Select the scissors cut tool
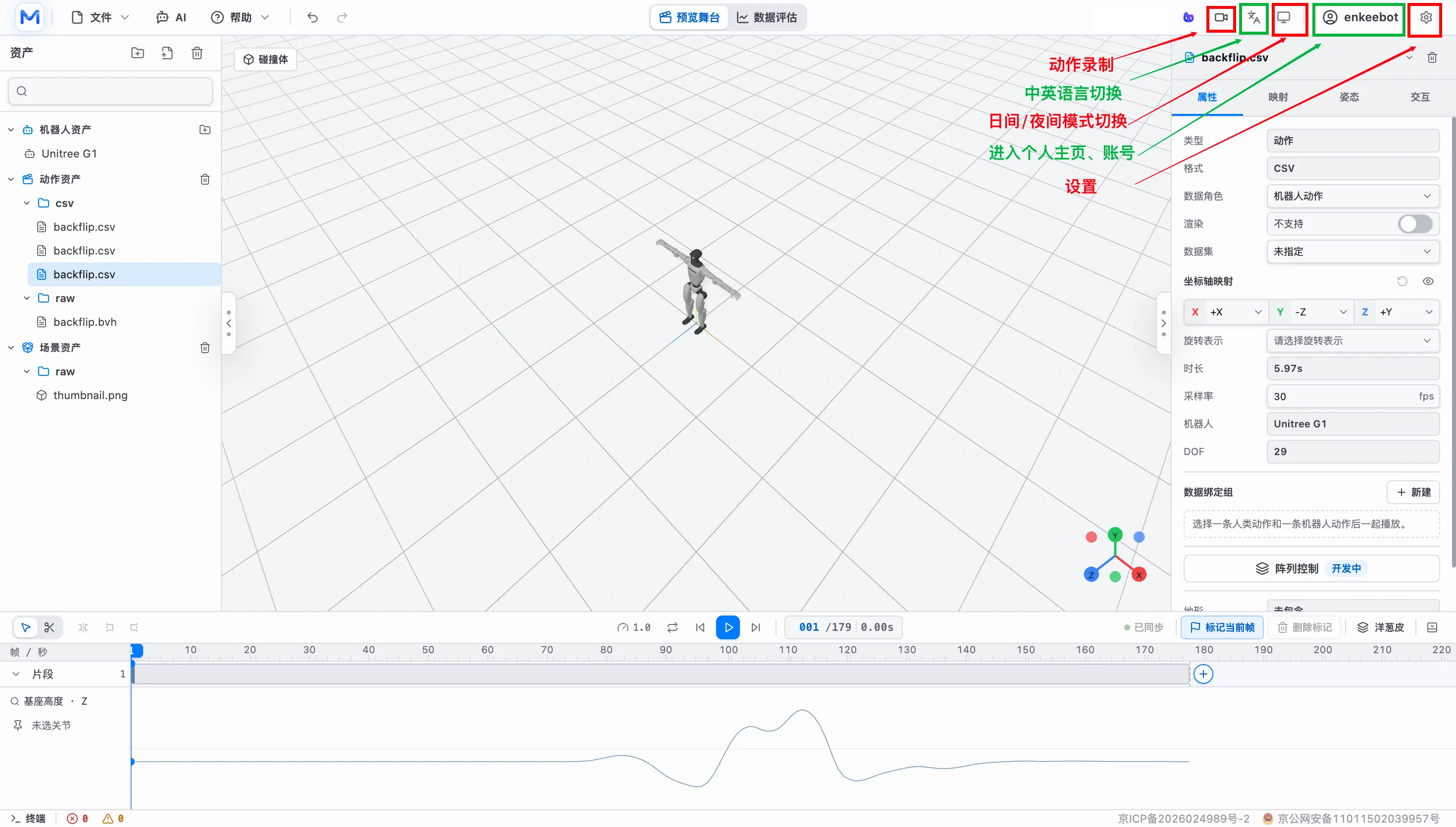 pos(50,627)
